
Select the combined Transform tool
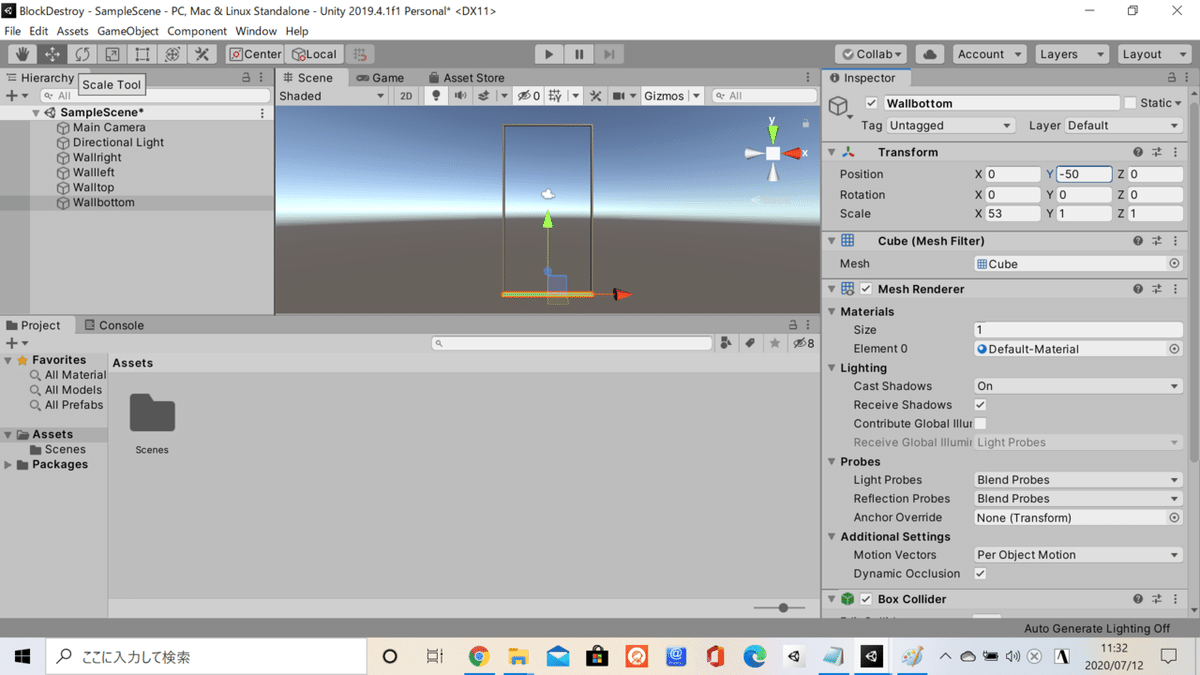tap(172, 54)
